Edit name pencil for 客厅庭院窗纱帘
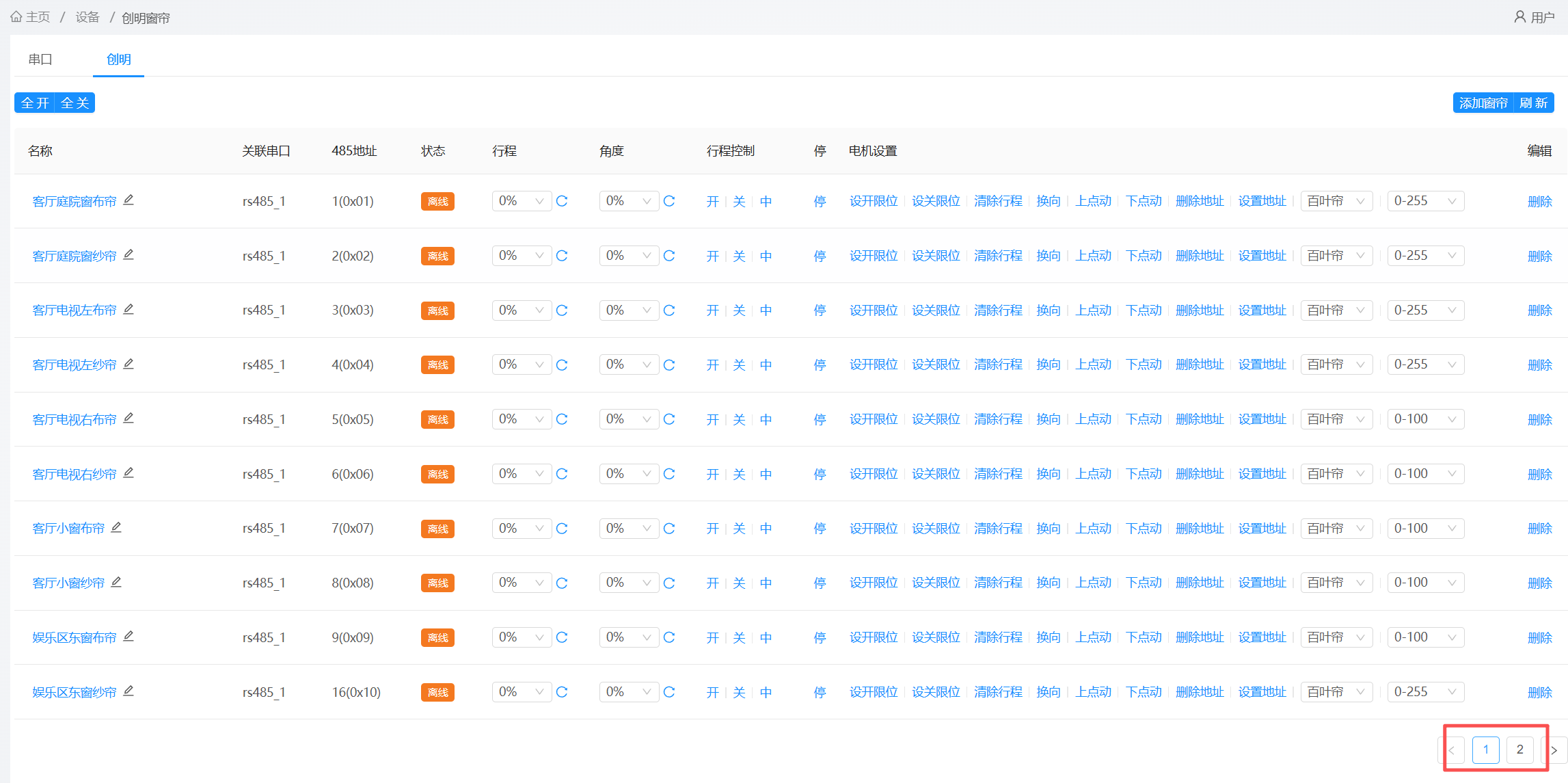The width and height of the screenshot is (1568, 783). point(129,255)
